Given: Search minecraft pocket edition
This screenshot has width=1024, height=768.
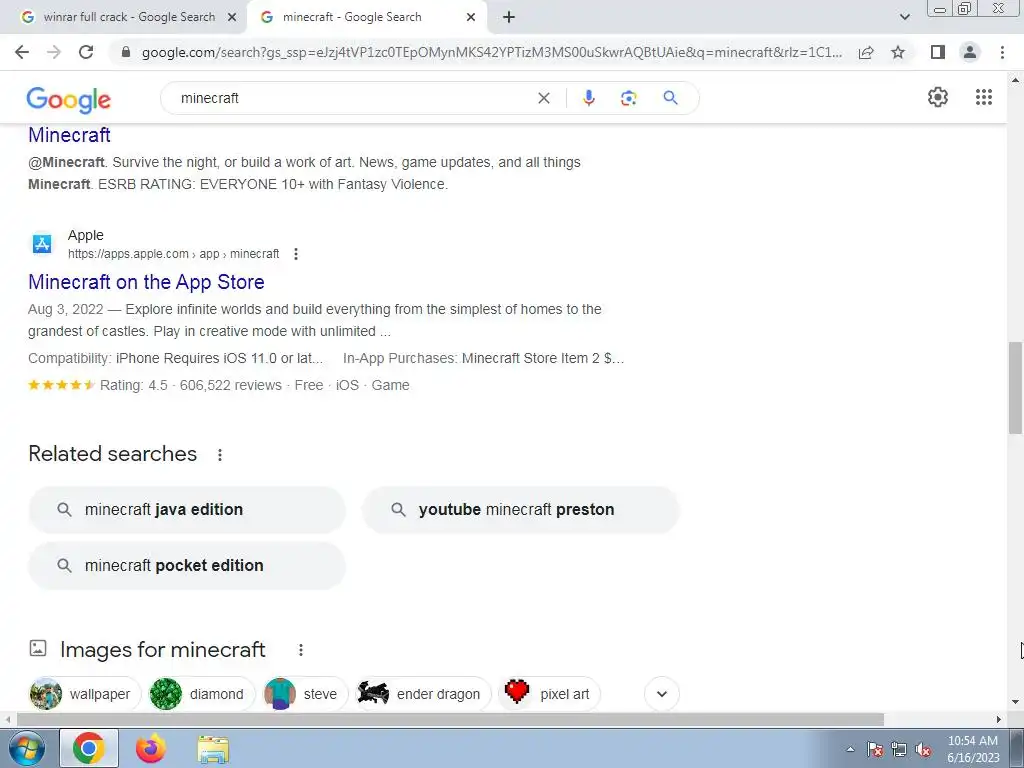Looking at the screenshot, I should (186, 566).
